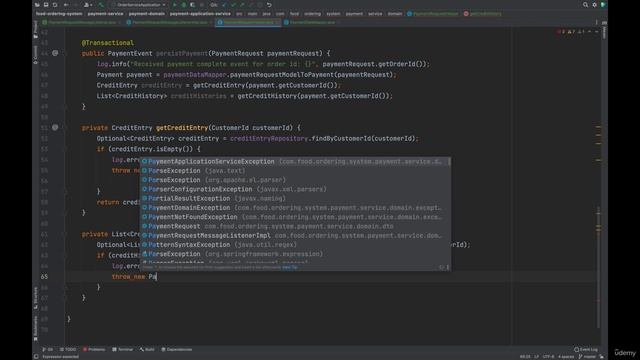Navigate back with the left arrow
This screenshot has width=640, height=360.
coord(66,5)
